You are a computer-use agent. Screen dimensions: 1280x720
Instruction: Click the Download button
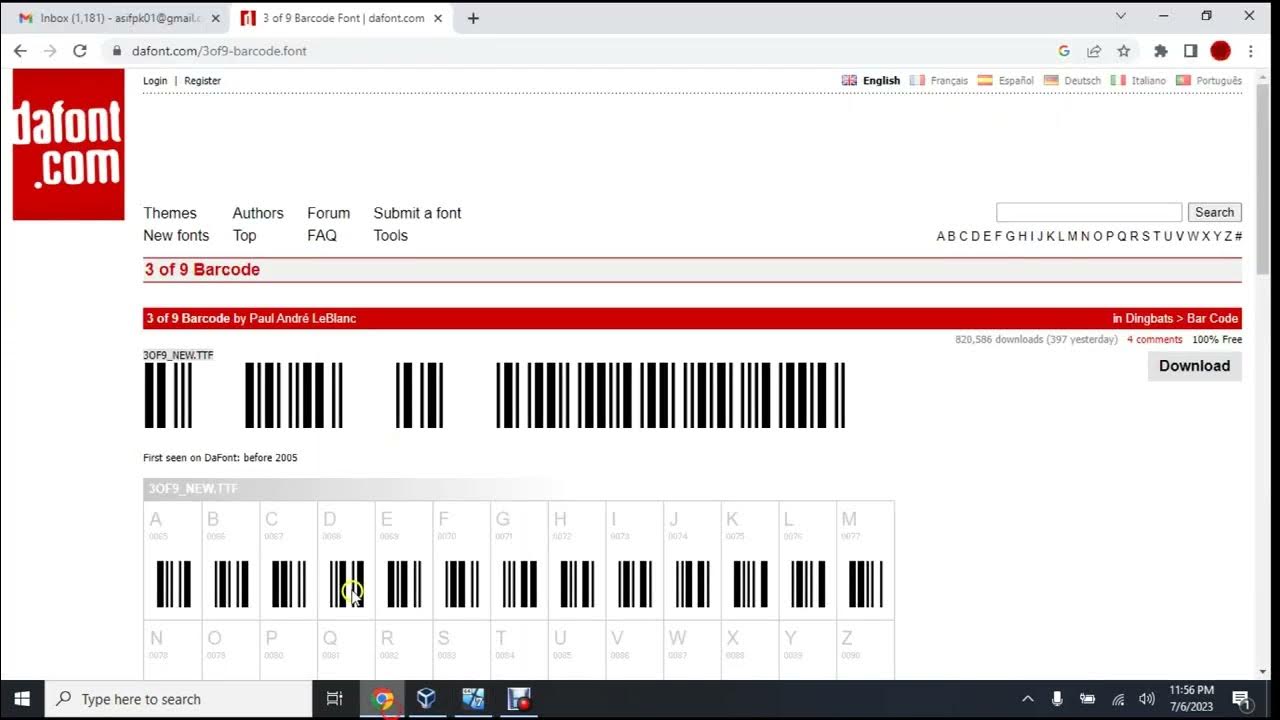[x=1195, y=366]
